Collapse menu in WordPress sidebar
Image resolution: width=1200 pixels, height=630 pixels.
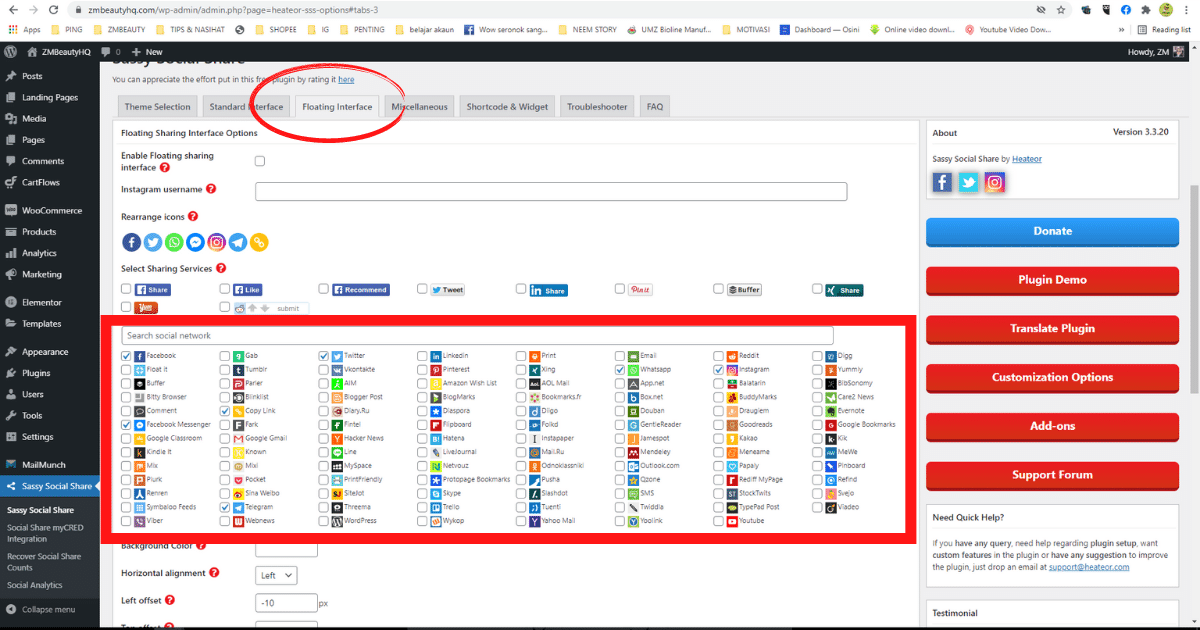point(42,609)
